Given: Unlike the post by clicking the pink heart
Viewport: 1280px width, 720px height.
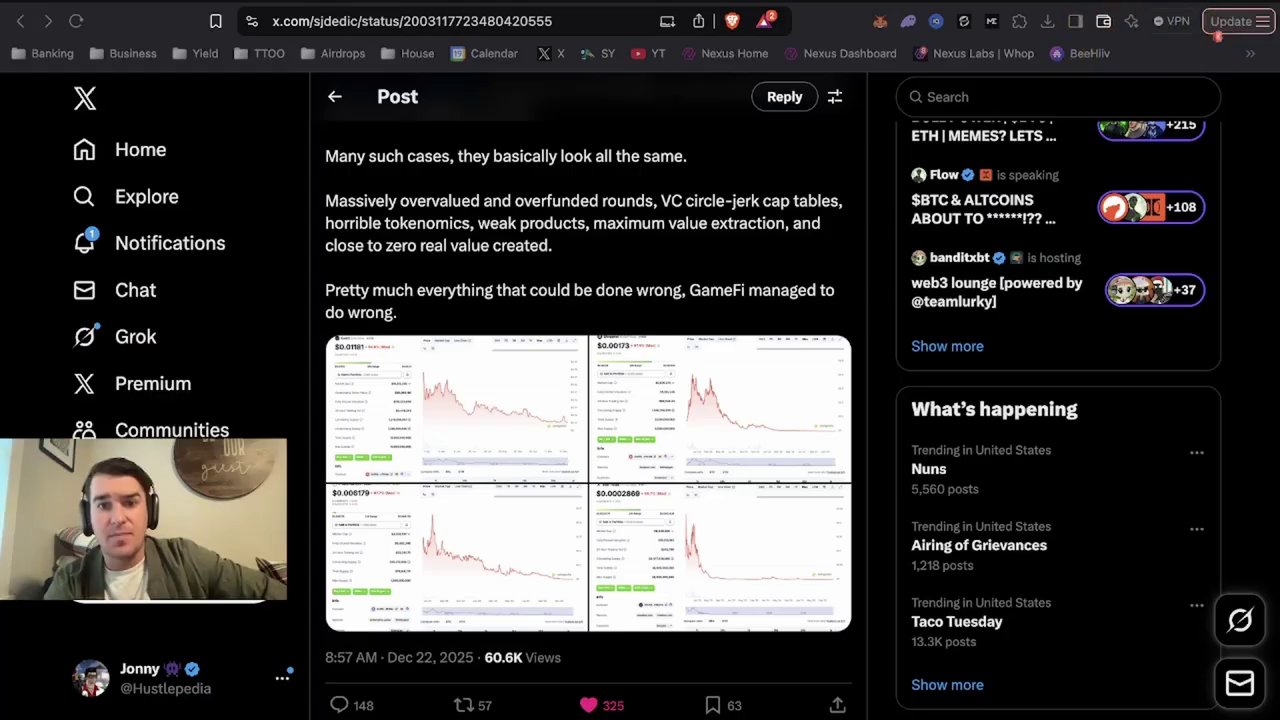Looking at the screenshot, I should point(589,704).
